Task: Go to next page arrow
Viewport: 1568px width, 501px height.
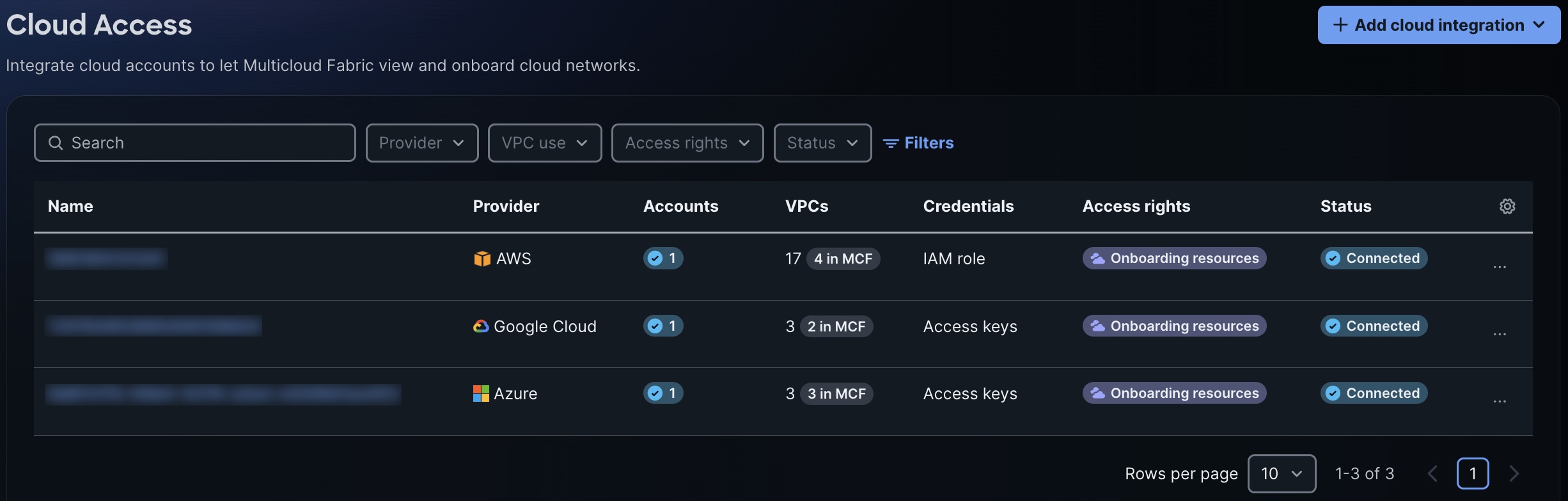Action: (x=1514, y=473)
